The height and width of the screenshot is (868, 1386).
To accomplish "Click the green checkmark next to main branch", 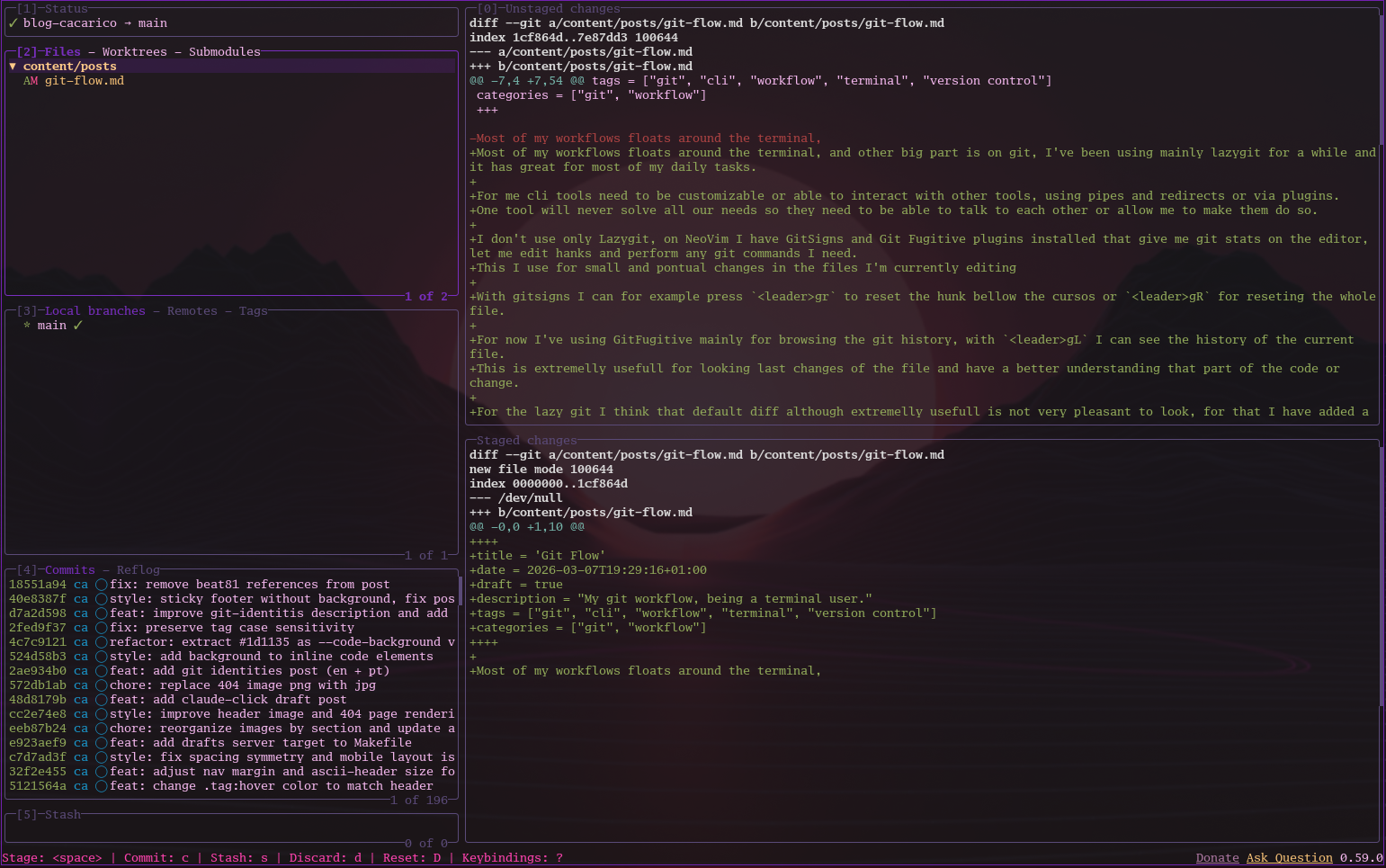I will pyautogui.click(x=78, y=326).
